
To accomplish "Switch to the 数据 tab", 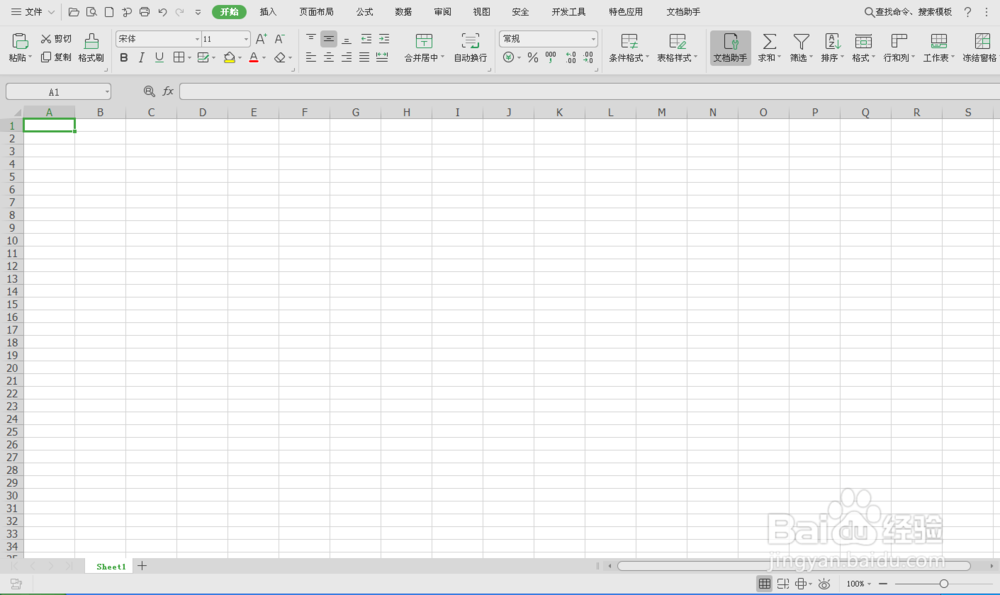I will point(403,12).
